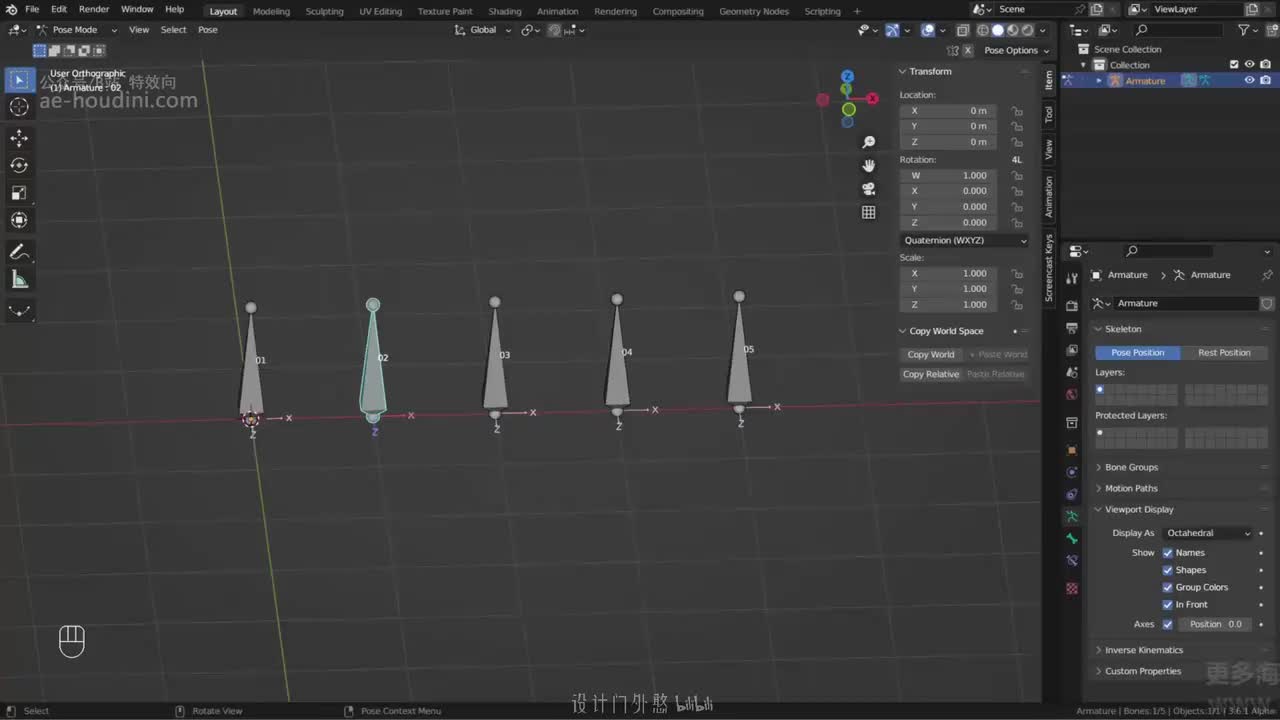
Task: Select the Scale tool
Action: 19,193
